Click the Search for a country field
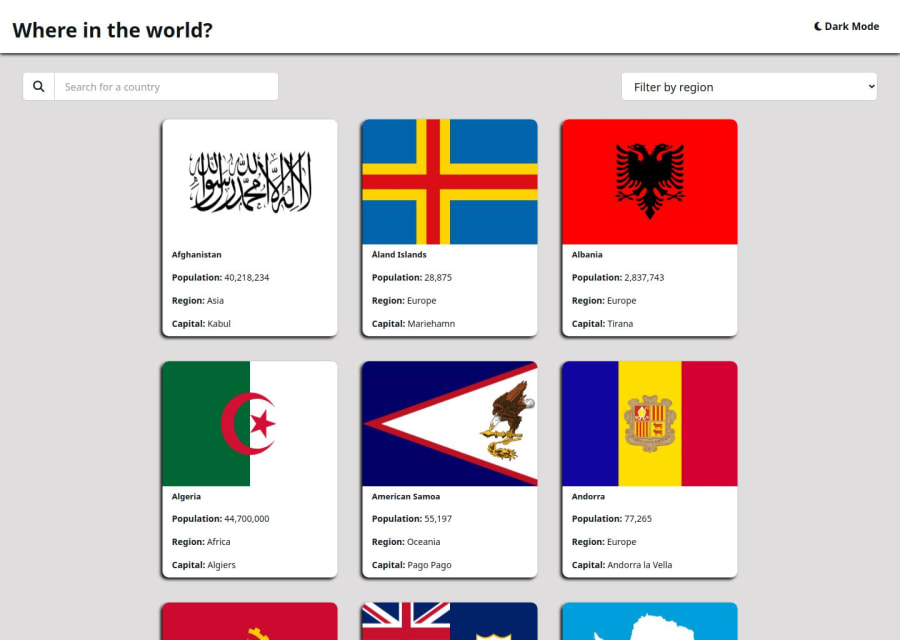The width and height of the screenshot is (900, 640). click(x=166, y=87)
